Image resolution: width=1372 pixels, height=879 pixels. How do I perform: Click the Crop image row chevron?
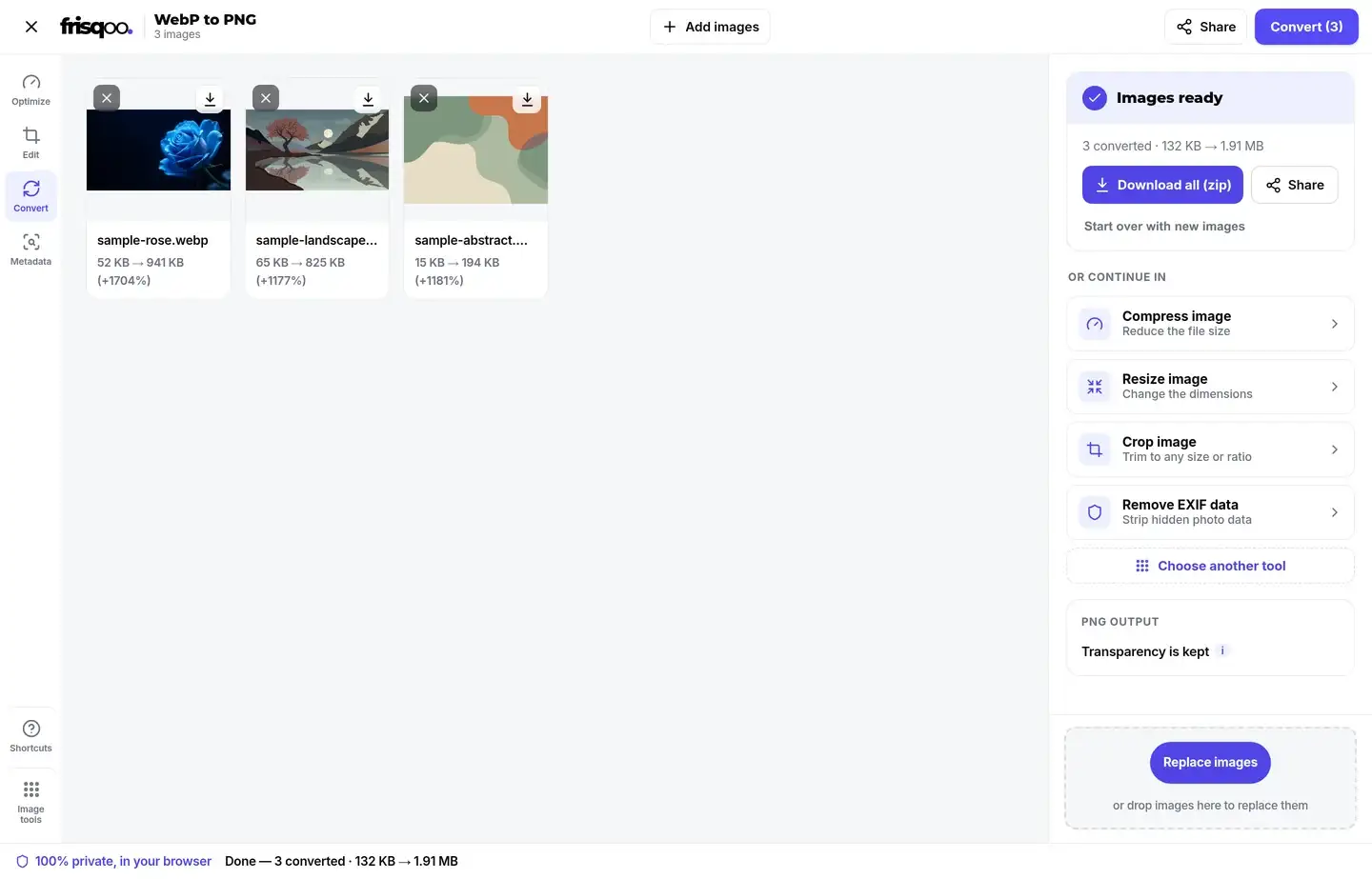coord(1334,449)
